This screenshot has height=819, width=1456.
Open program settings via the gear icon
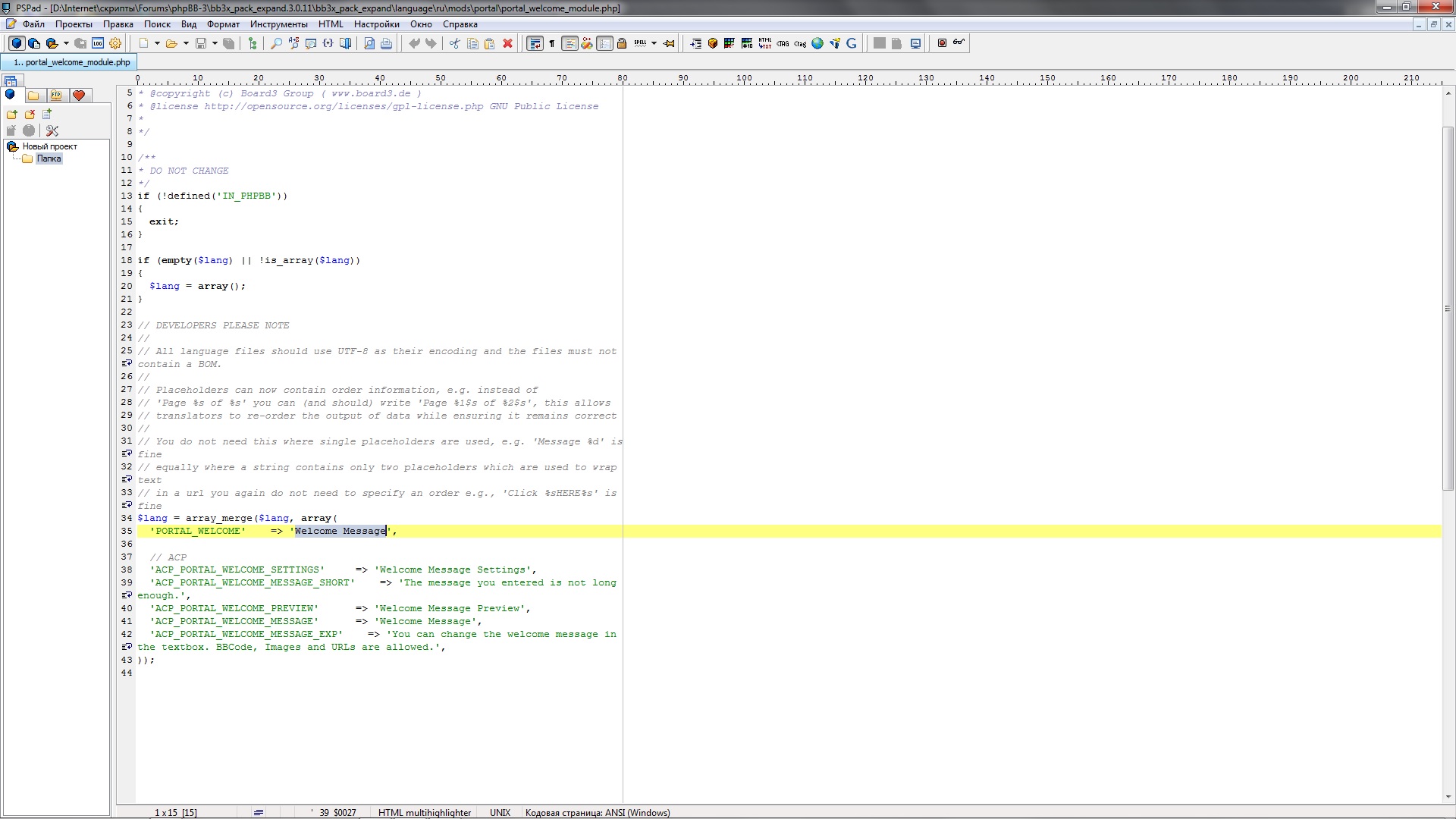point(115,43)
